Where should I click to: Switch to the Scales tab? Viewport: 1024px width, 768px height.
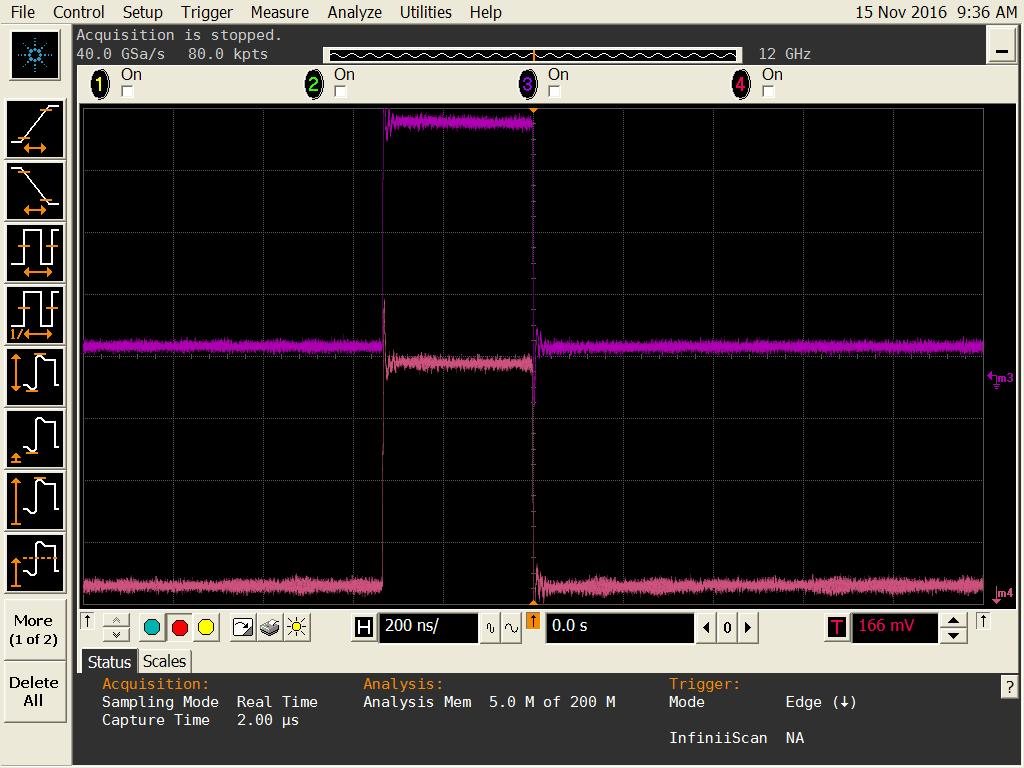pyautogui.click(x=164, y=662)
